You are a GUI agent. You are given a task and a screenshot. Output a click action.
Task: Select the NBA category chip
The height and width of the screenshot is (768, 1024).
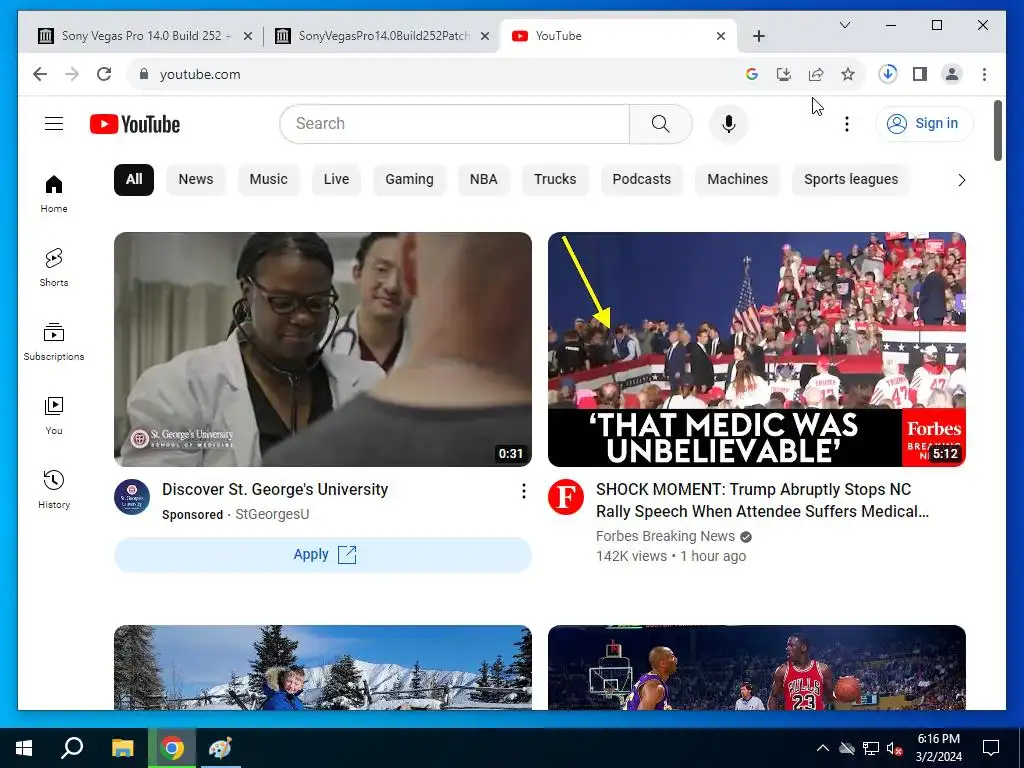click(484, 180)
